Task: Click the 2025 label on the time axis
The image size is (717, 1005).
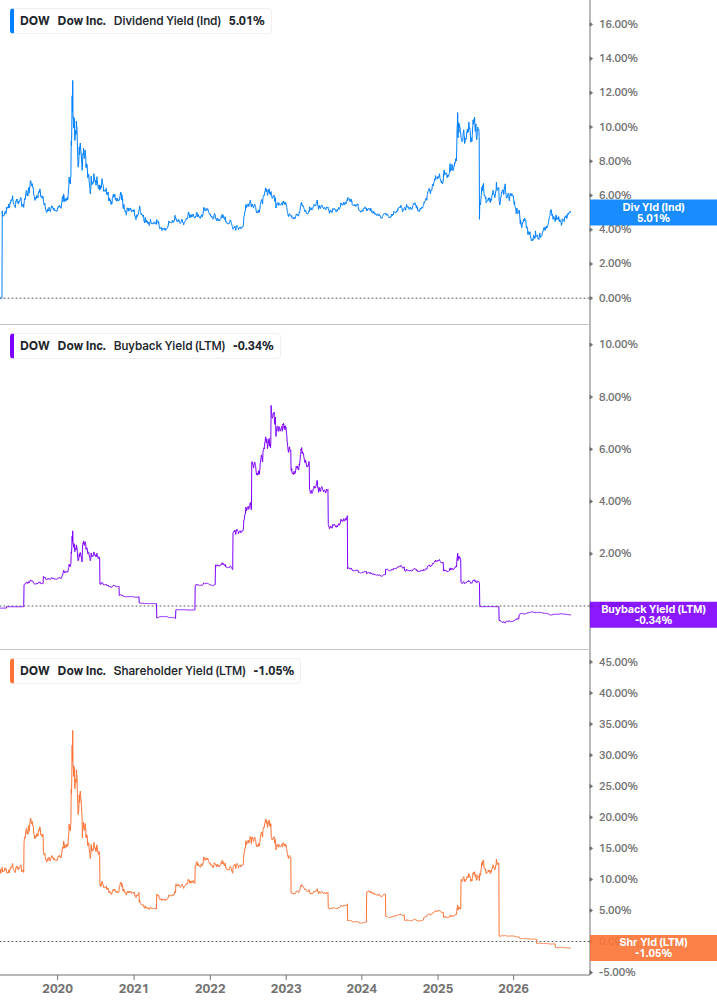Action: [438, 989]
